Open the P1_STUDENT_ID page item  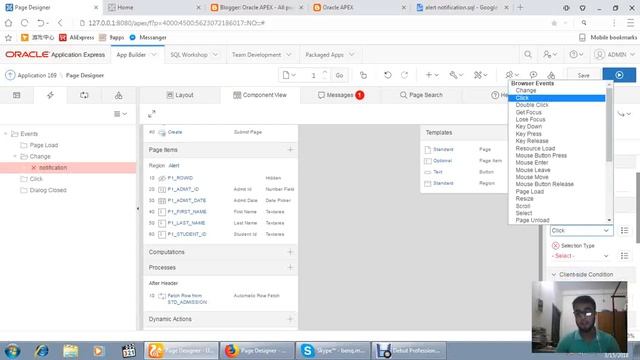click(187, 234)
